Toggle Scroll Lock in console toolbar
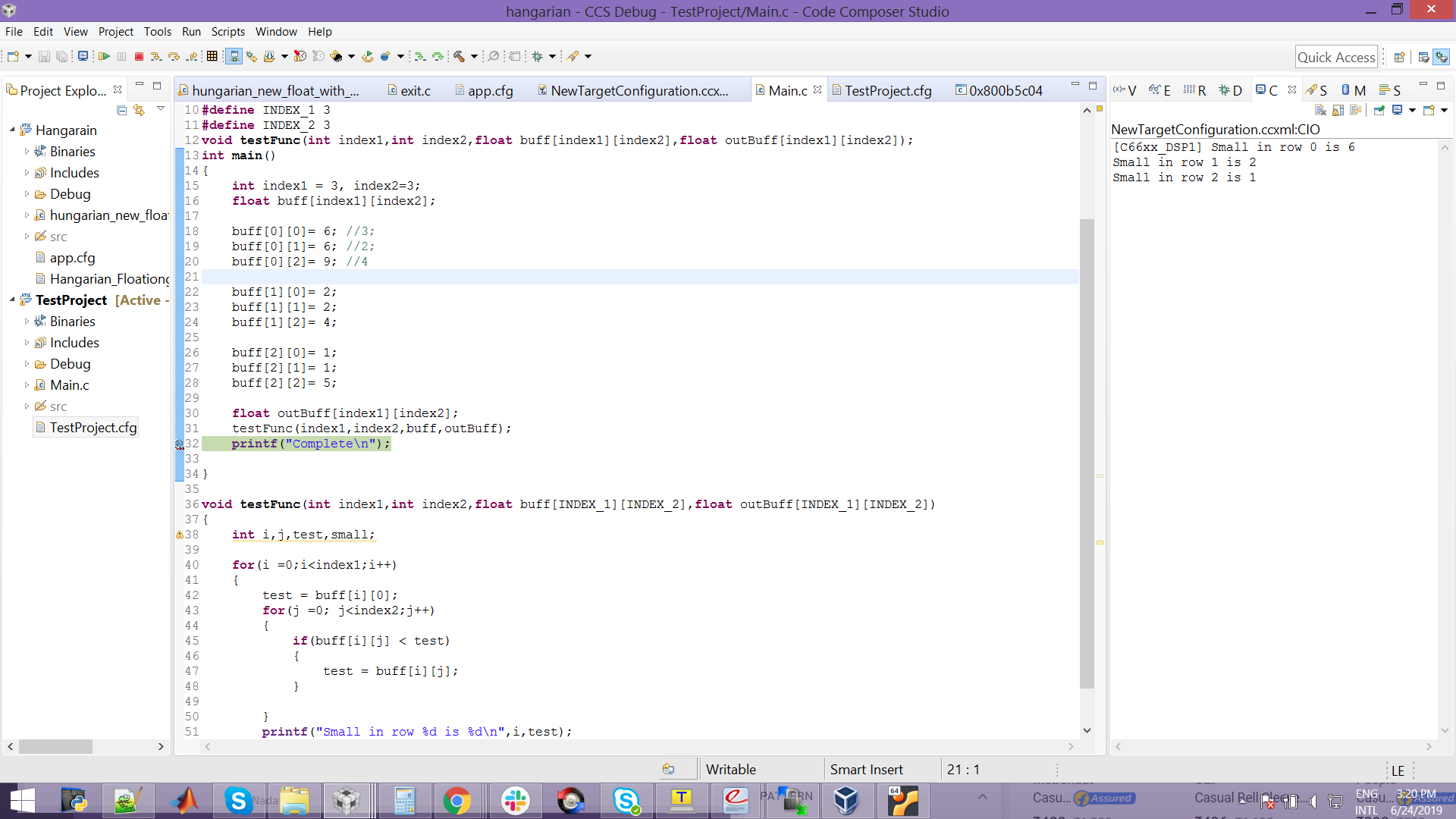The image size is (1456, 819). coord(1338,111)
